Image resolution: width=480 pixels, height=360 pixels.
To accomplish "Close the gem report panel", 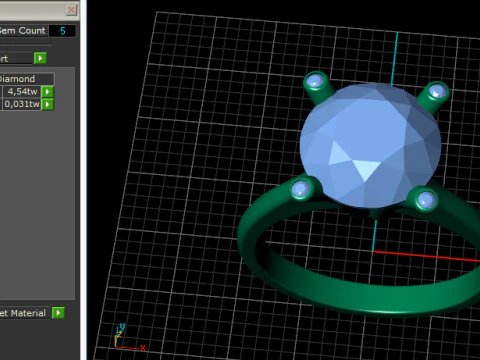I will [x=71, y=10].
